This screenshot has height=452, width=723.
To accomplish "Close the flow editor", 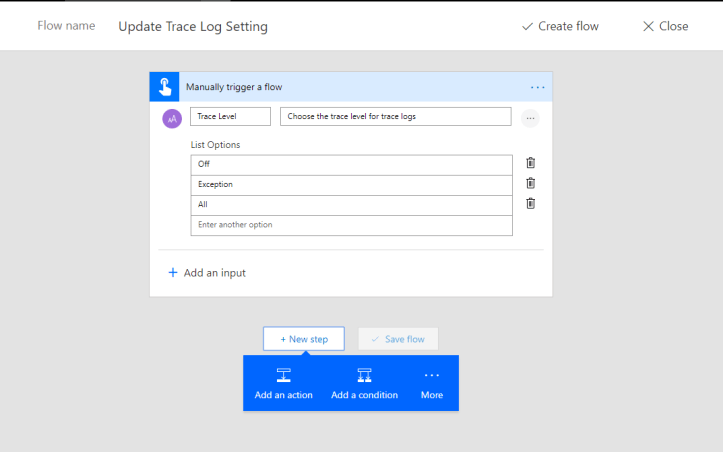I will pos(665,26).
